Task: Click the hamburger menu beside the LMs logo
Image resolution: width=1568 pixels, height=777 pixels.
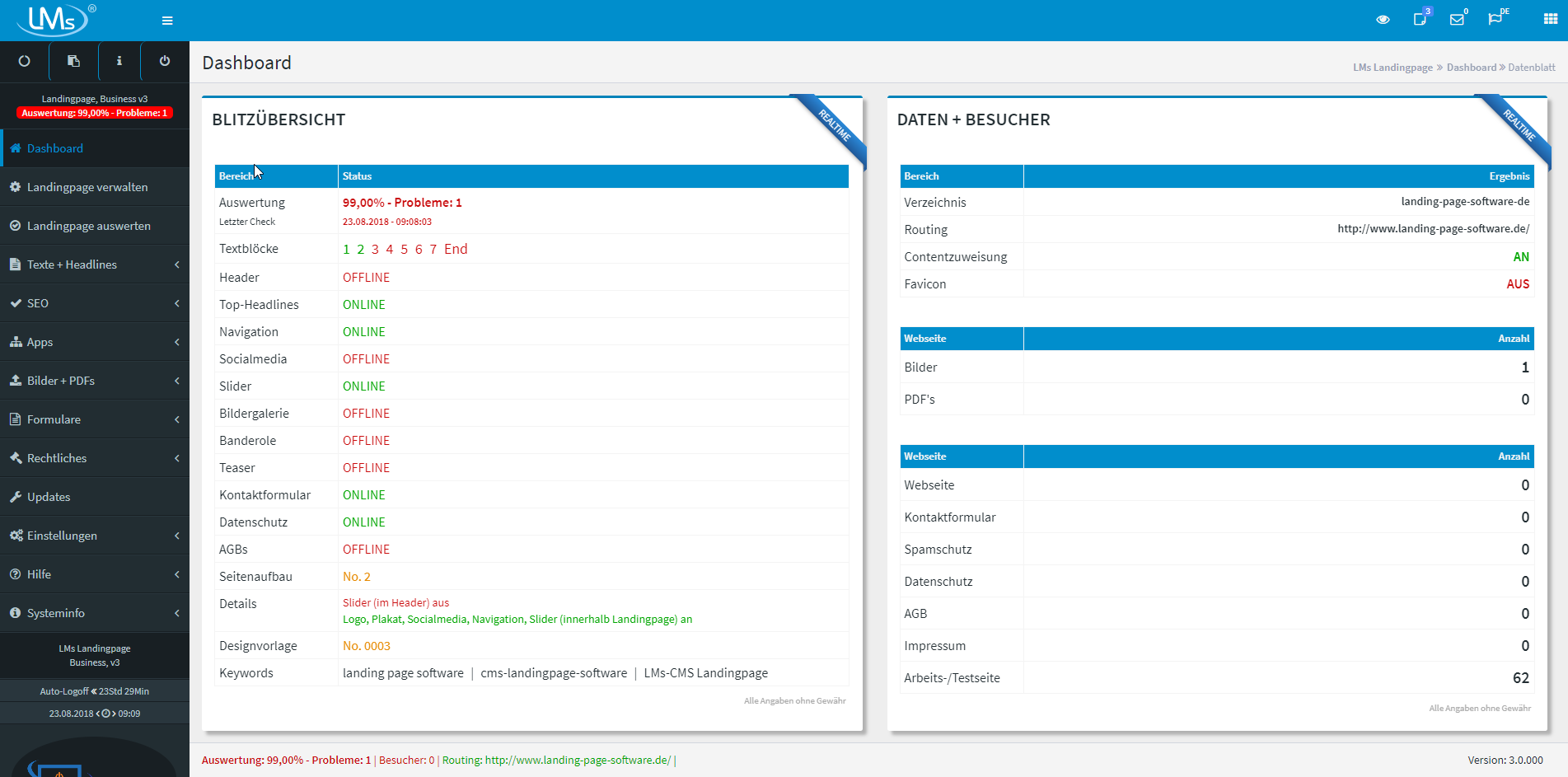Action: (166, 20)
